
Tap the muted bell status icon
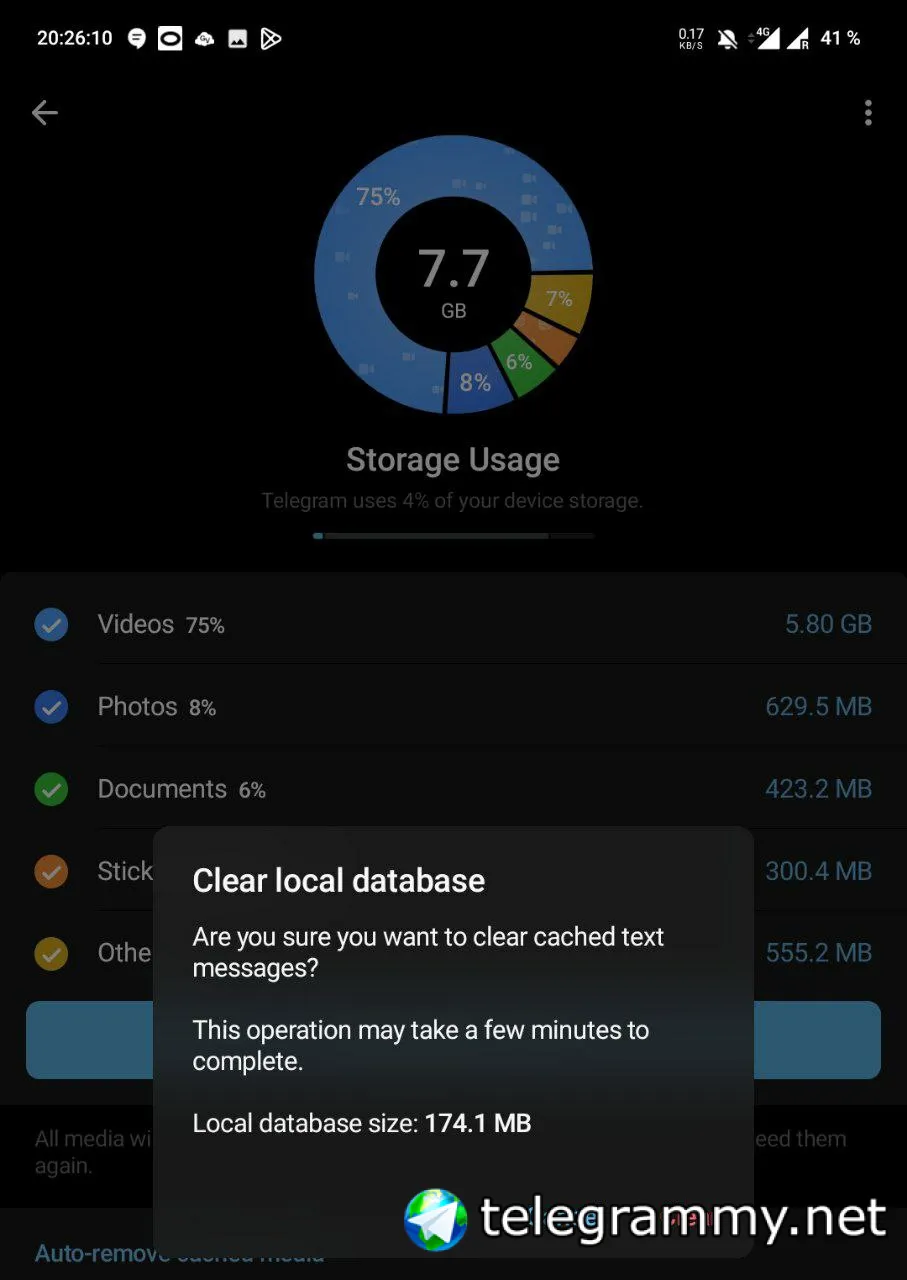point(727,39)
